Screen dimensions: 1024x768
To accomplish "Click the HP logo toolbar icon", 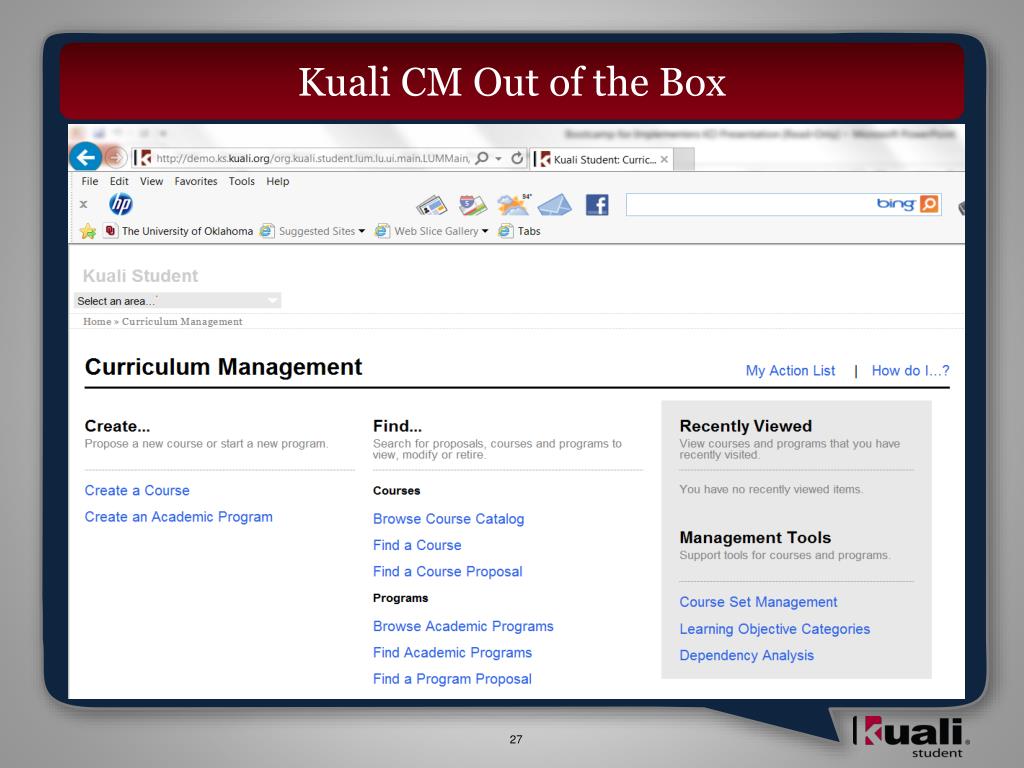I will coord(121,204).
